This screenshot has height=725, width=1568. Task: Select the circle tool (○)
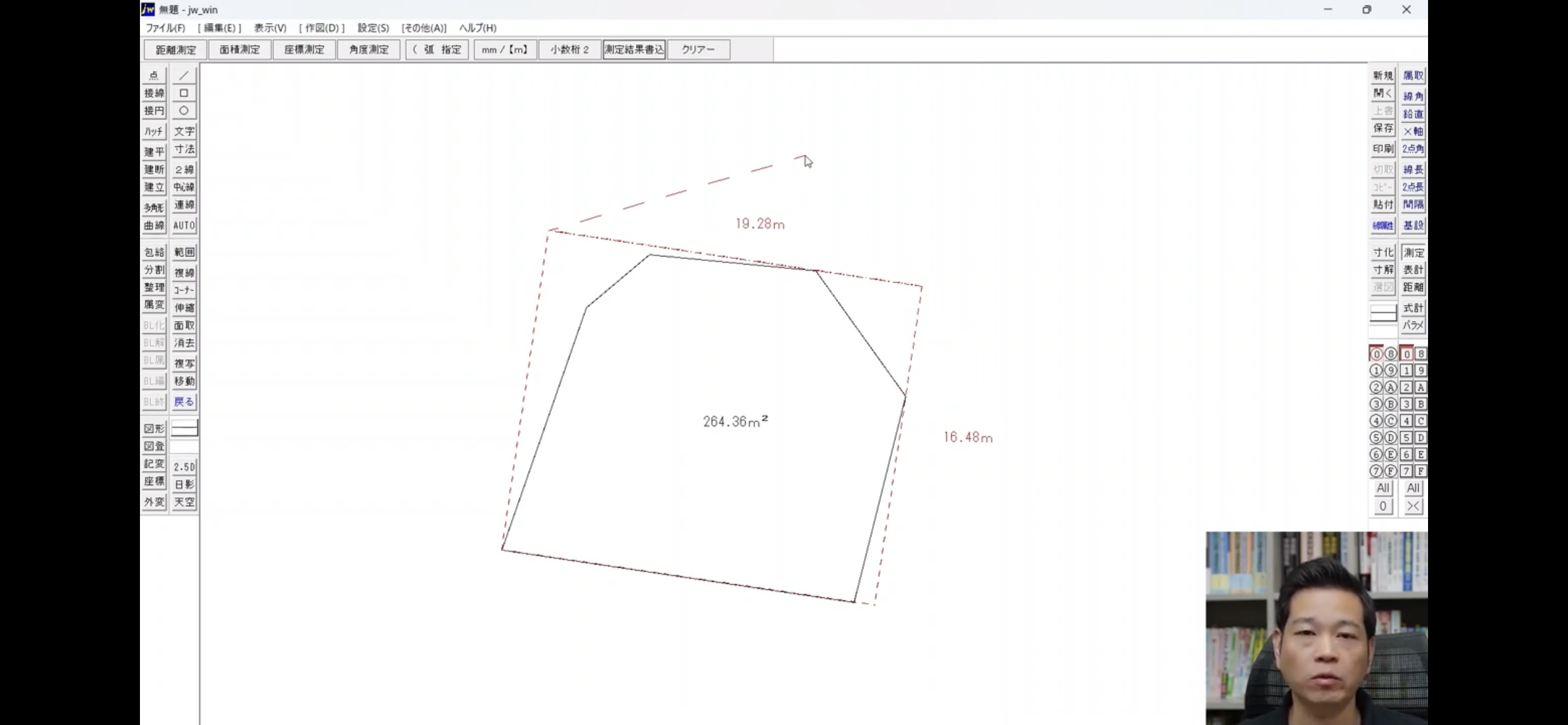click(x=184, y=111)
